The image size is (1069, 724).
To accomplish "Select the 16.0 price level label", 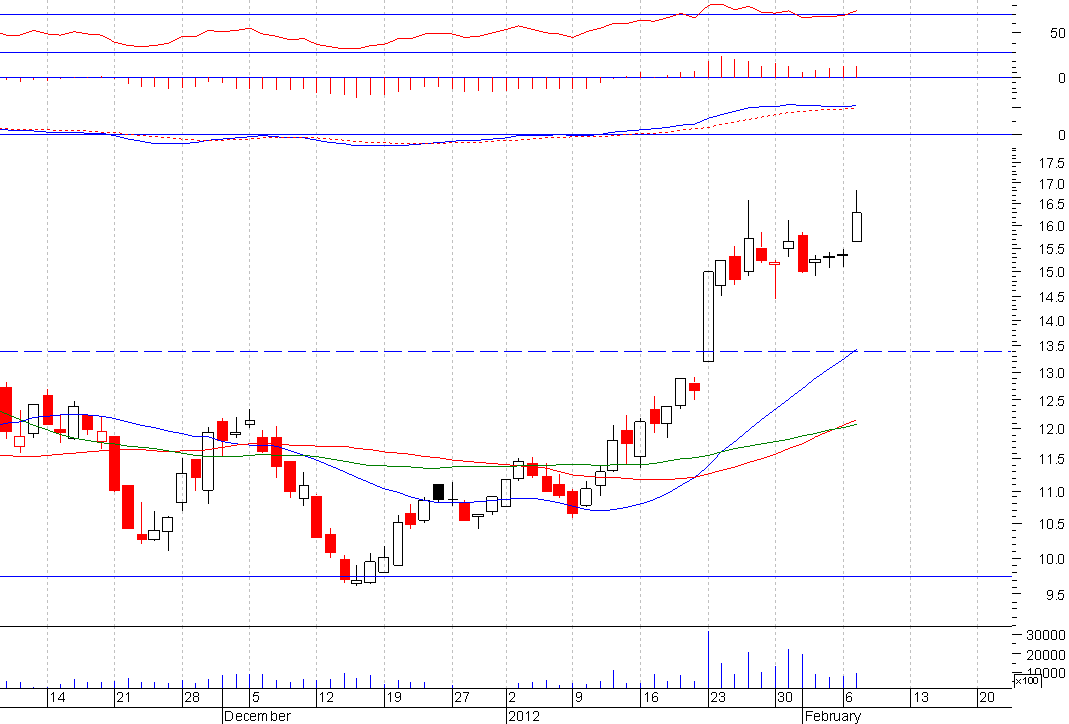I will click(x=1051, y=226).
